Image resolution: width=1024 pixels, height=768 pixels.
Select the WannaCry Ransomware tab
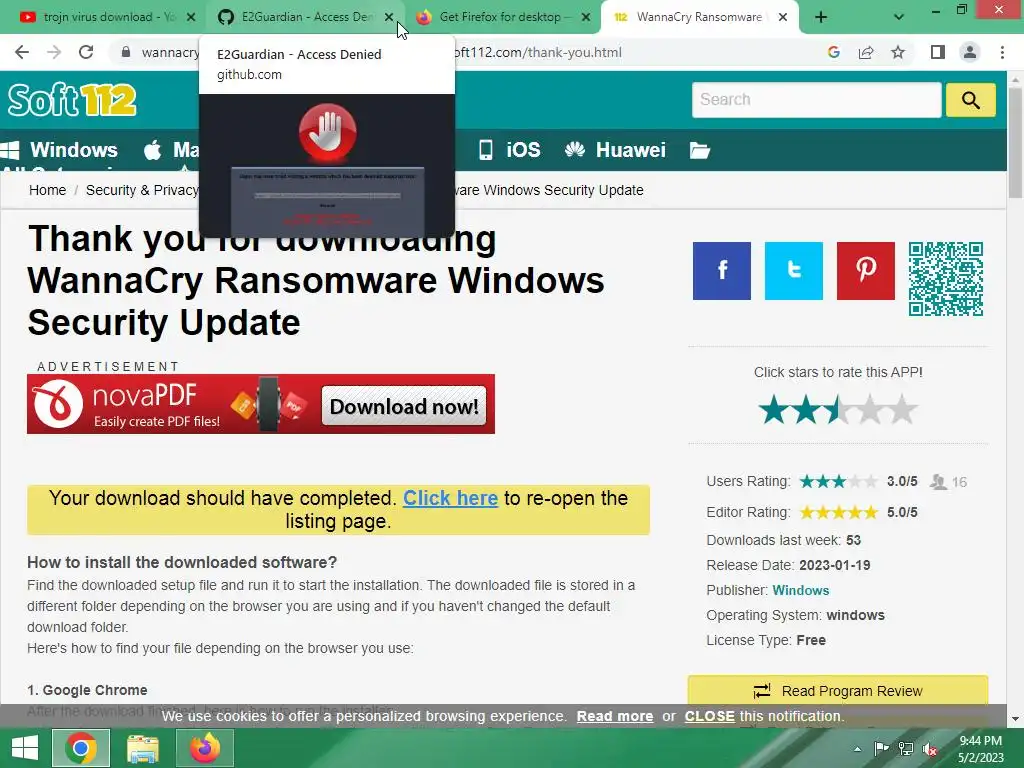tap(699, 17)
